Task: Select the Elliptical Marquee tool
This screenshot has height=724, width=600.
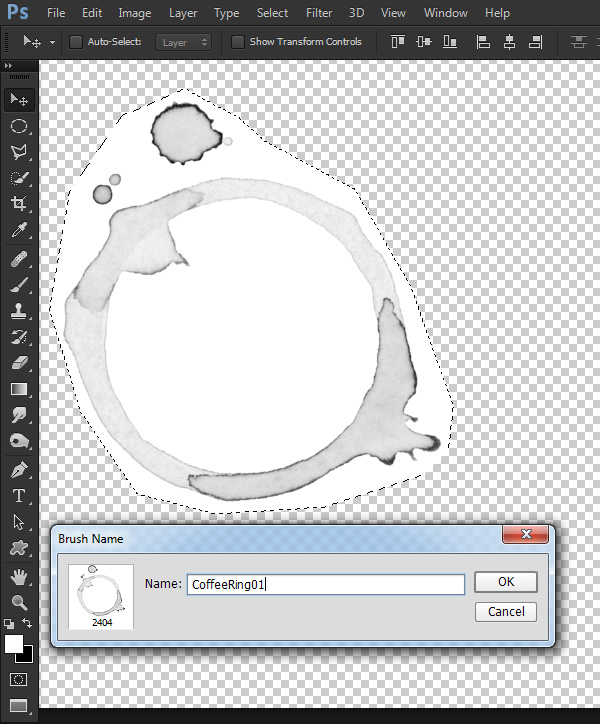Action: (x=19, y=126)
